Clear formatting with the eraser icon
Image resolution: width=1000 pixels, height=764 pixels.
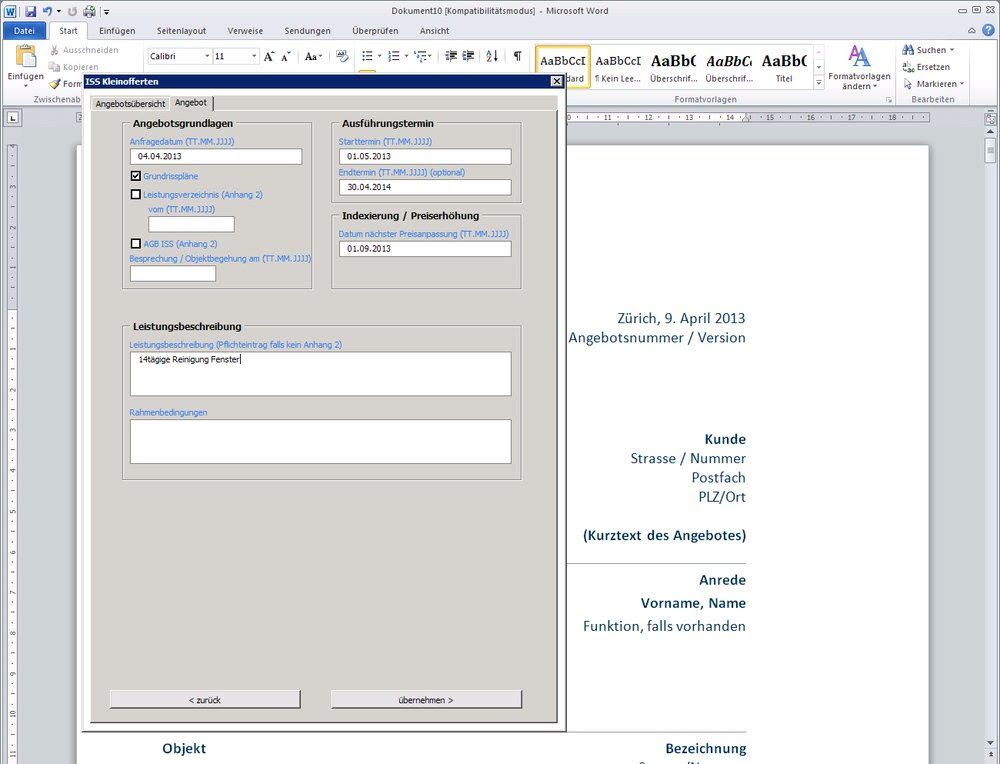point(342,56)
